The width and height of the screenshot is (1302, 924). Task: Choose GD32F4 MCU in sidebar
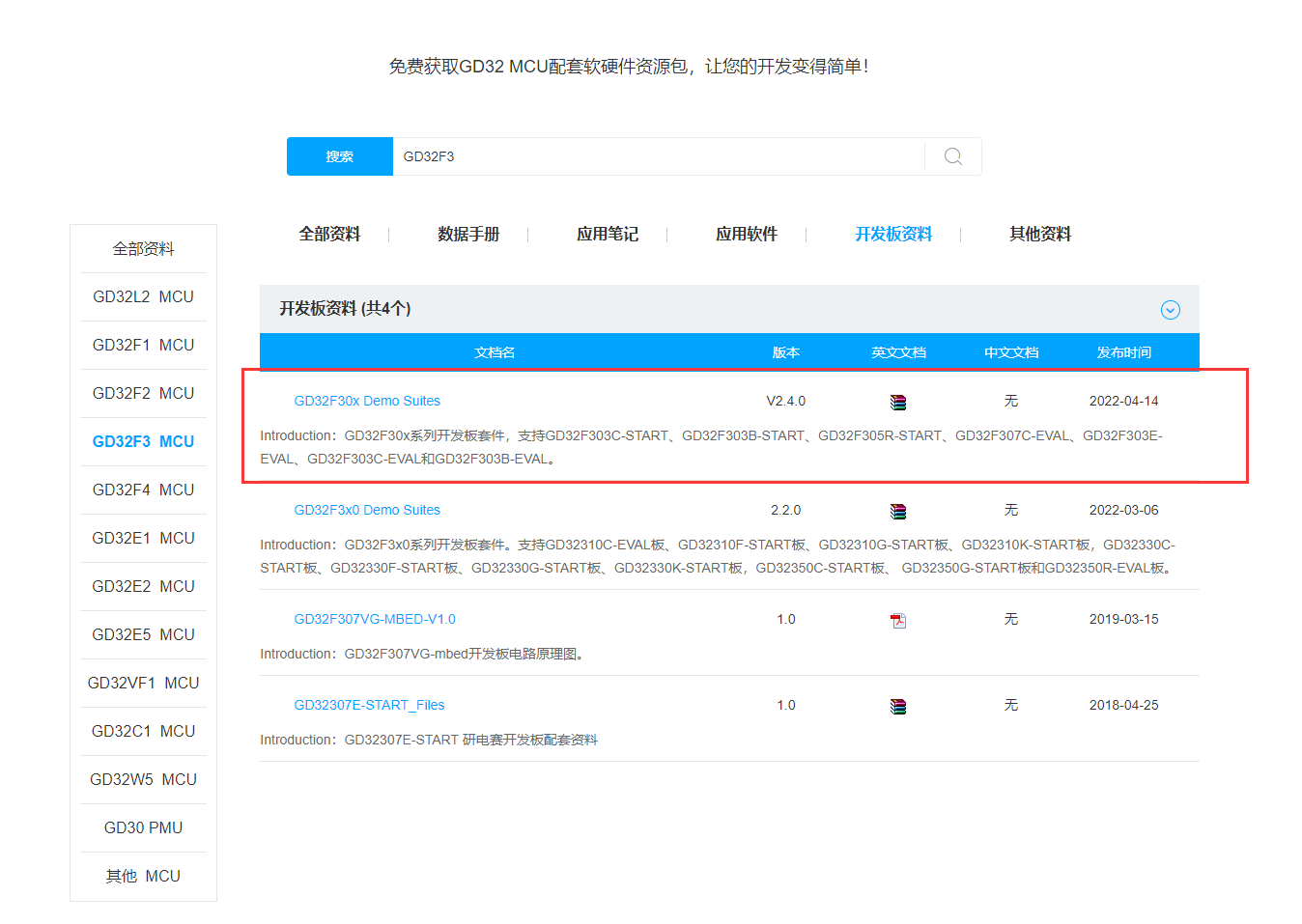tap(143, 490)
